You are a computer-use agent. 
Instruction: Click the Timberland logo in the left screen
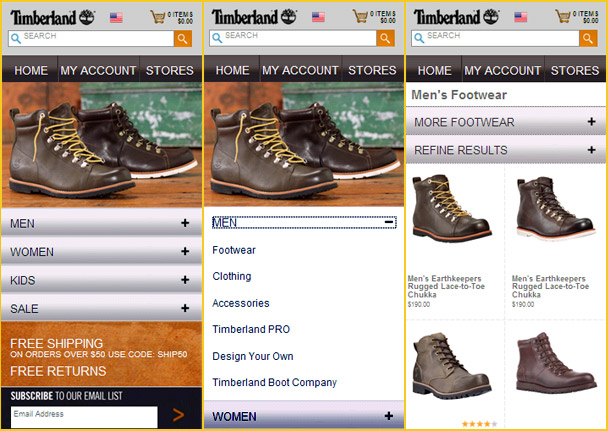tap(52, 17)
